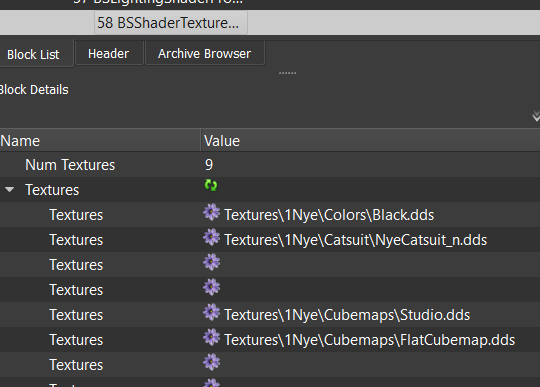Screen dimensions: 540x387
Task: Click the dotted splitter handle above Block Details
Action: [287, 73]
